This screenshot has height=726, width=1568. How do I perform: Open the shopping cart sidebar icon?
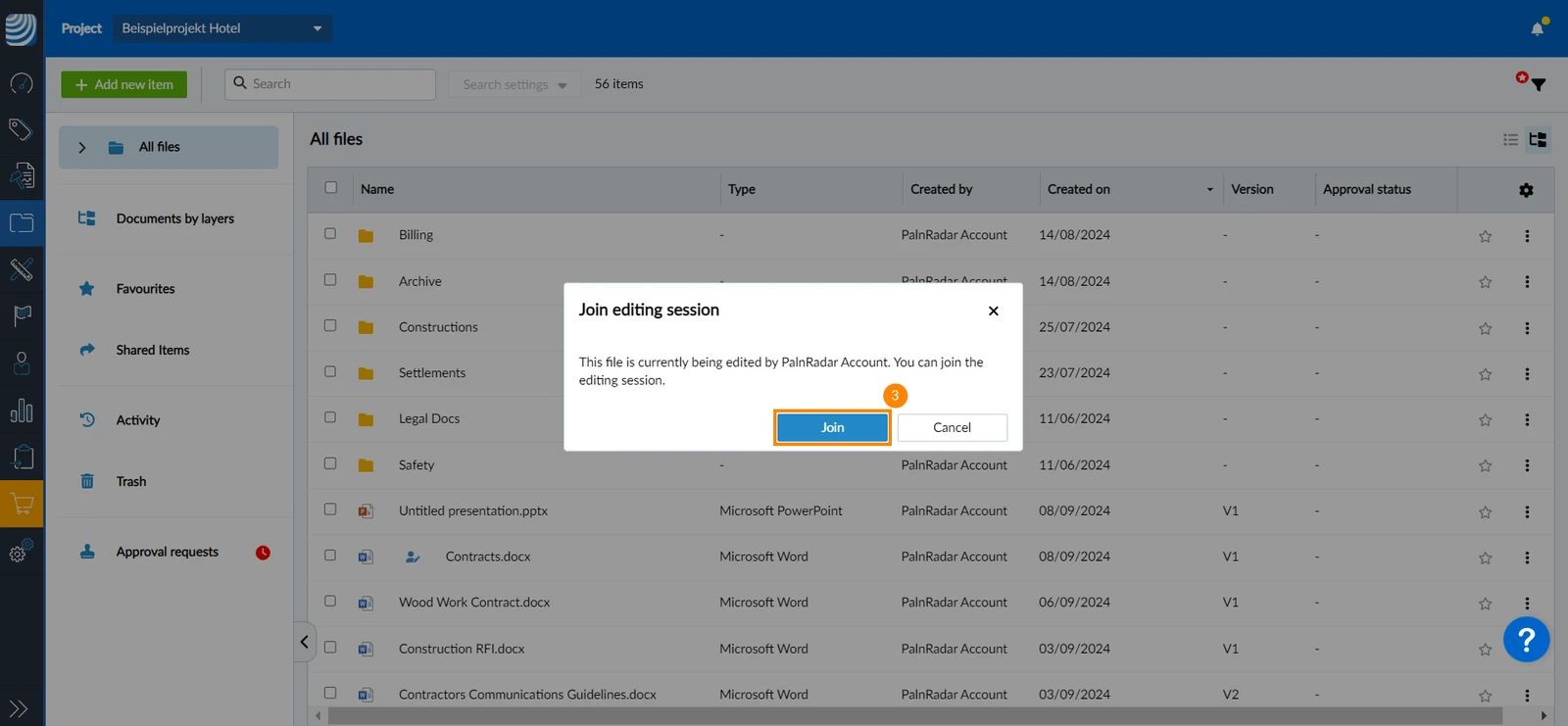tap(22, 505)
